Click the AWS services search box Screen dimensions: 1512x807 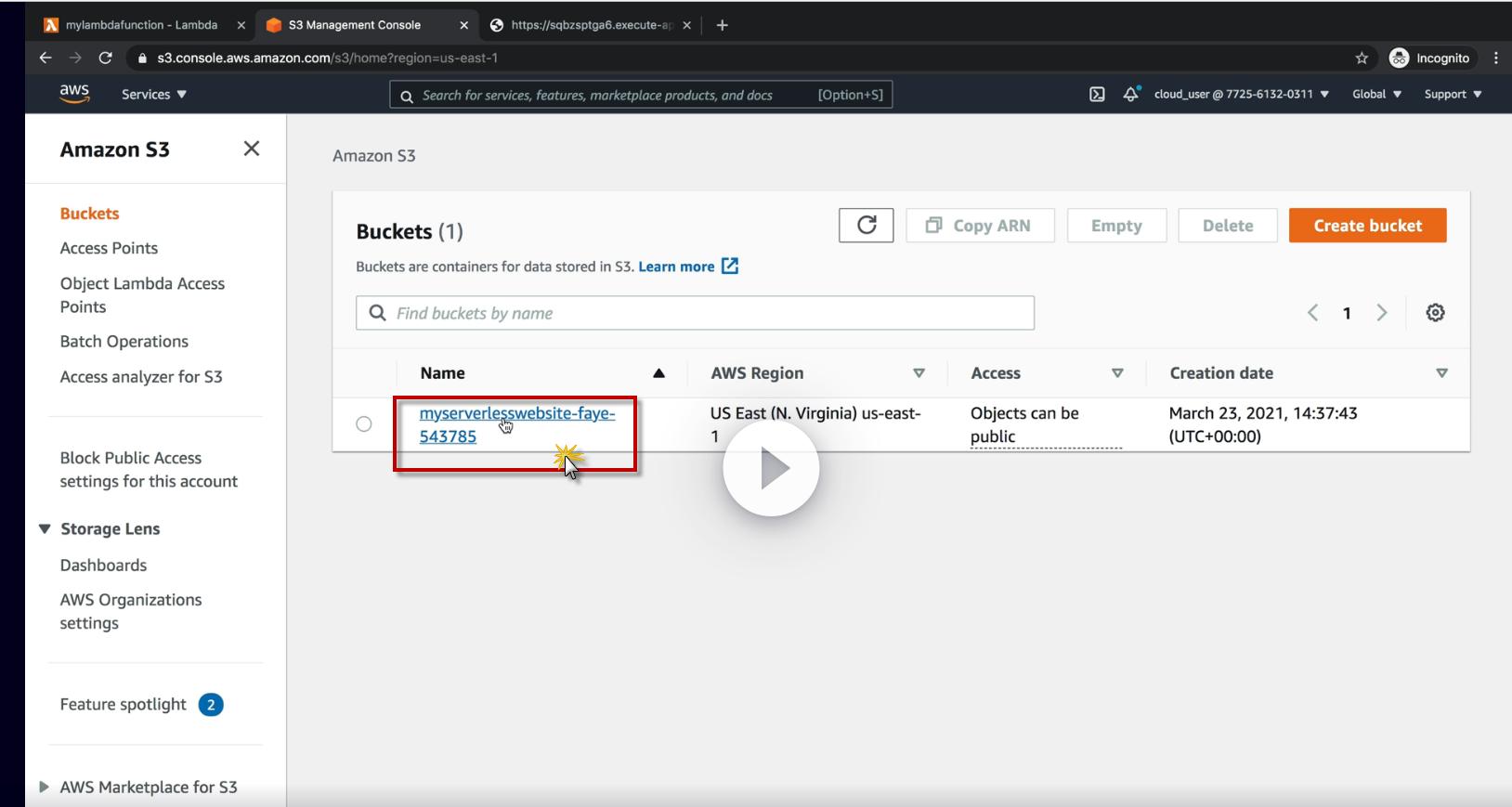pyautogui.click(x=641, y=95)
